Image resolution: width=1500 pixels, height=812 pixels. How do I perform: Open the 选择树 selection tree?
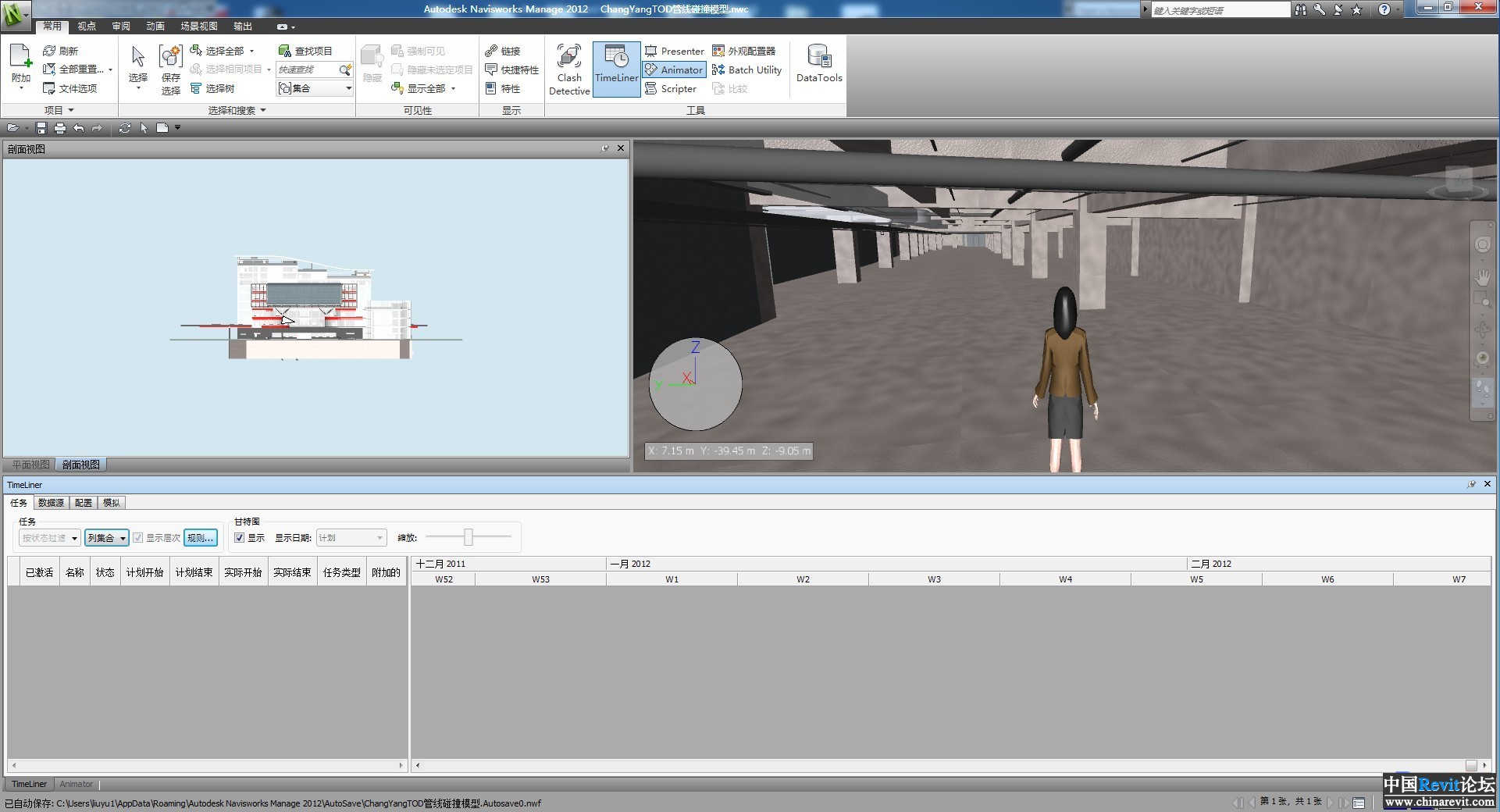[x=212, y=88]
